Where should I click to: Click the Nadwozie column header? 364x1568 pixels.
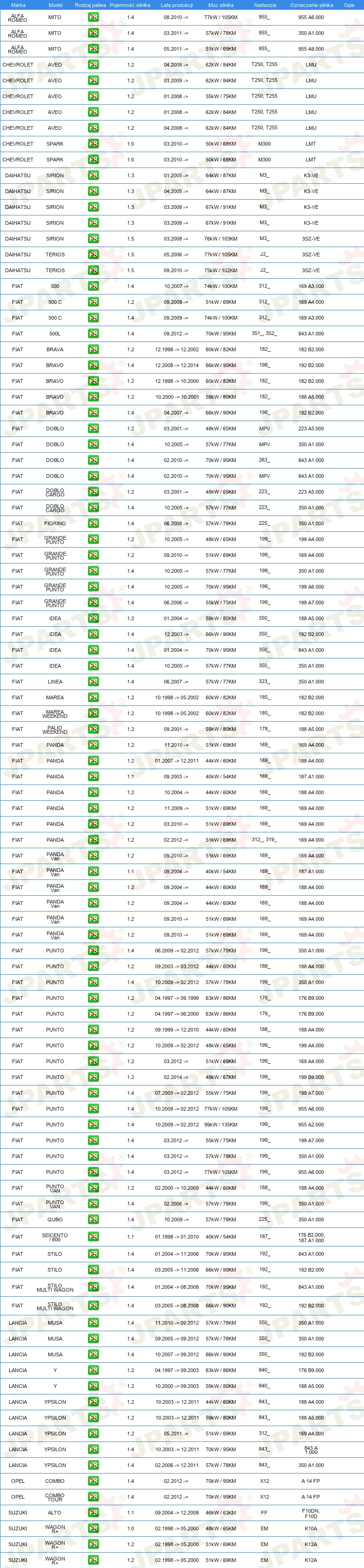tap(265, 5)
